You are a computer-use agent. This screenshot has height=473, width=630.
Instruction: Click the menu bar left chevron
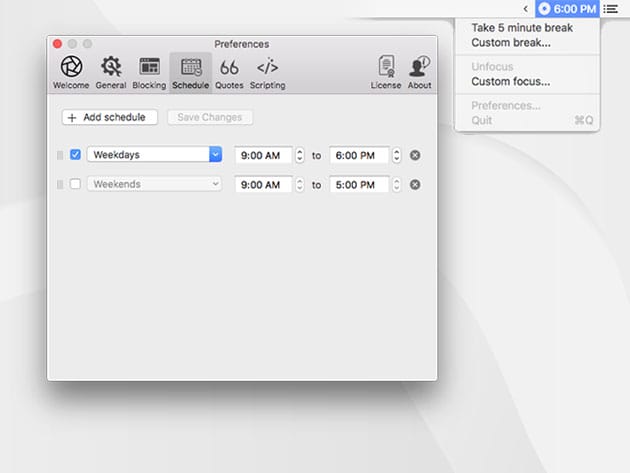(x=526, y=8)
